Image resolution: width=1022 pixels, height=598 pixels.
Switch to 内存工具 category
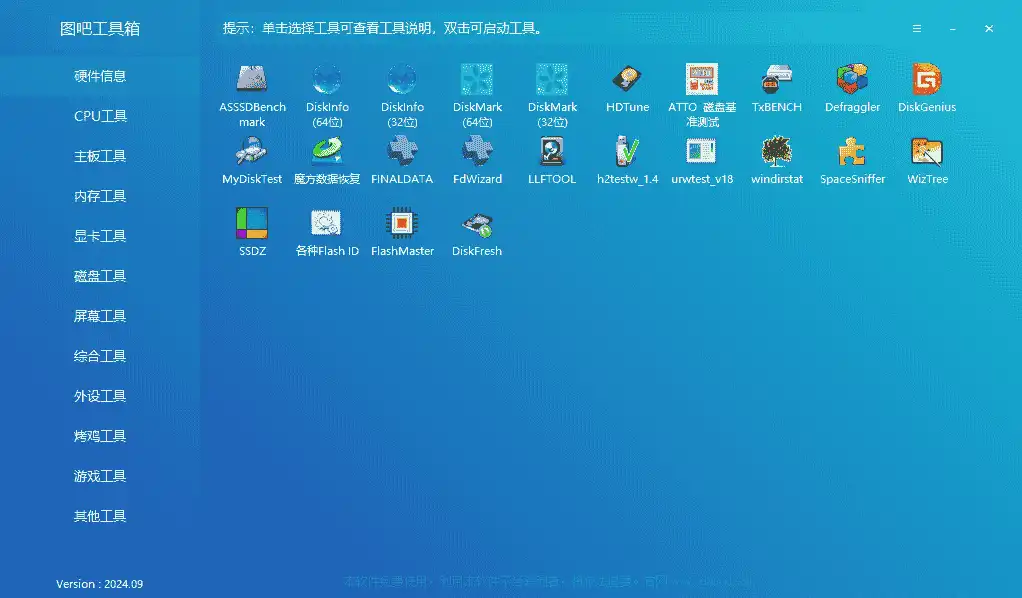point(100,196)
